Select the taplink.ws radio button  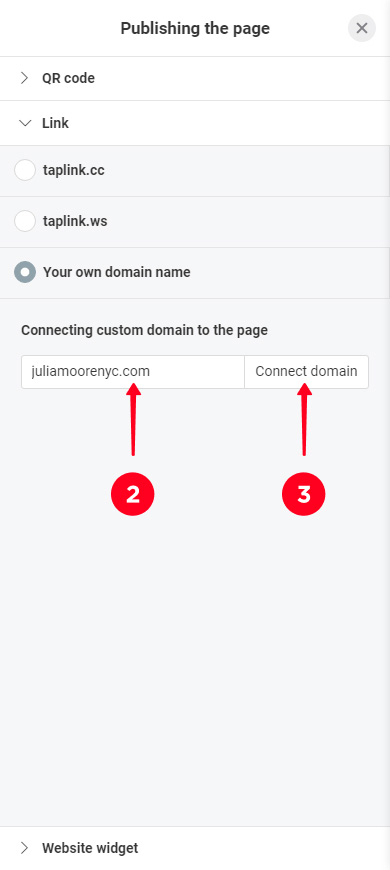click(25, 221)
